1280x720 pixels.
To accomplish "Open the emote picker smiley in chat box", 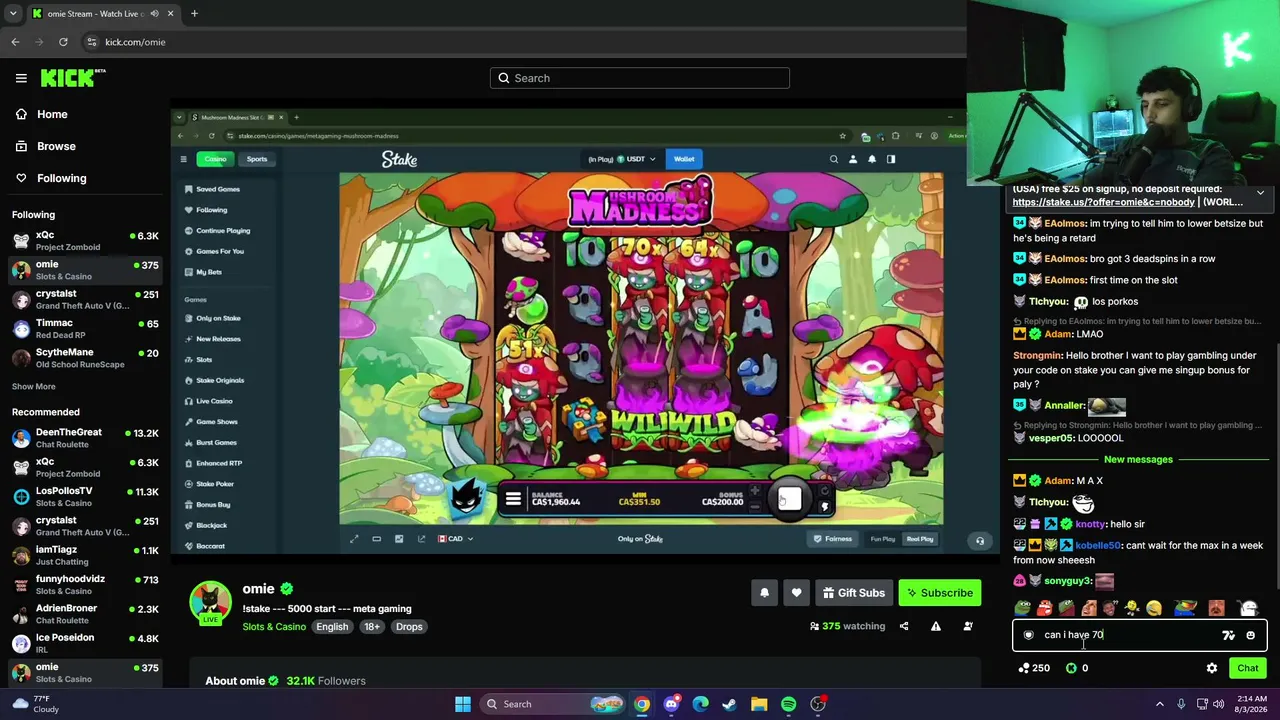I will [1250, 635].
